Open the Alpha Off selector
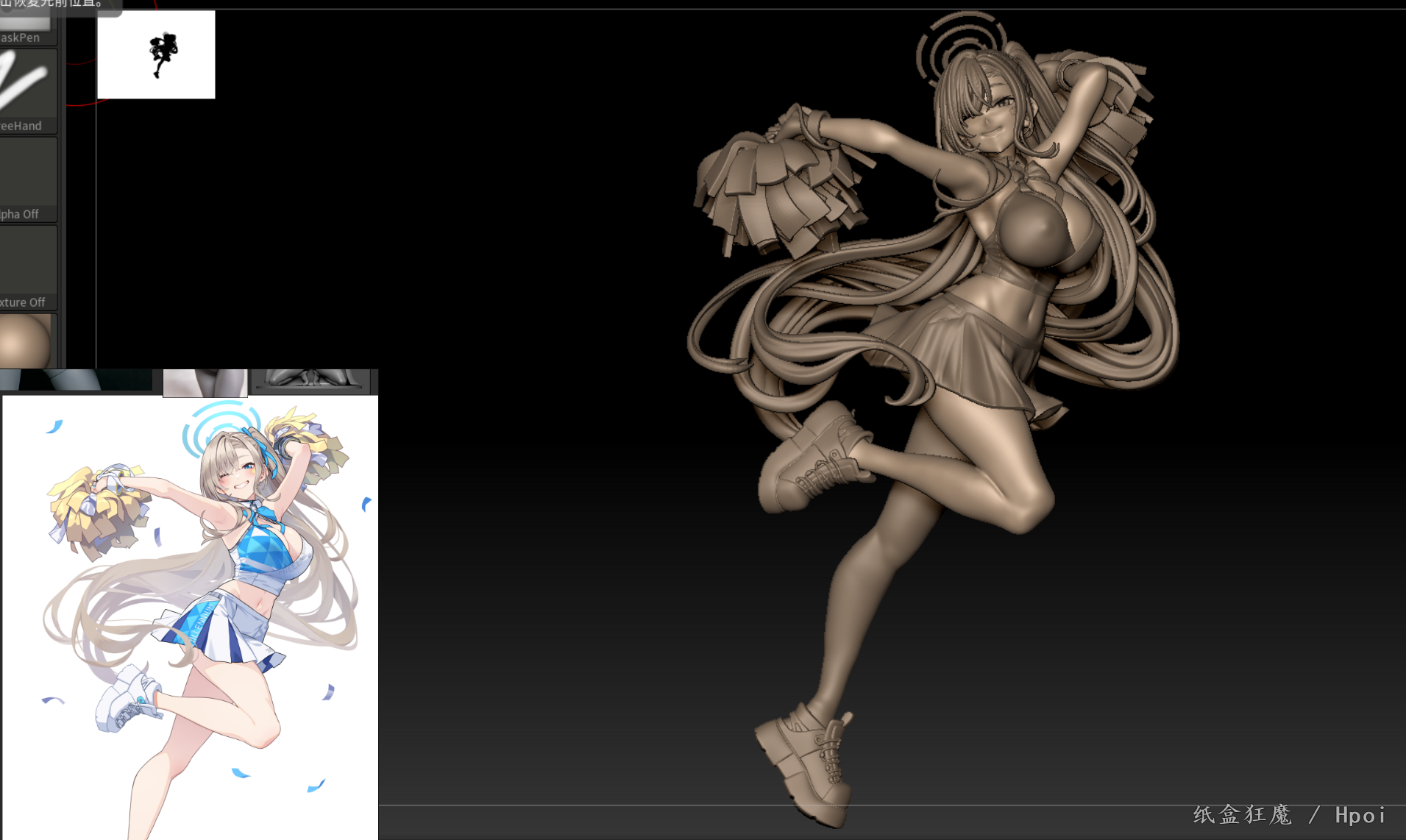The image size is (1406, 840). point(28,179)
